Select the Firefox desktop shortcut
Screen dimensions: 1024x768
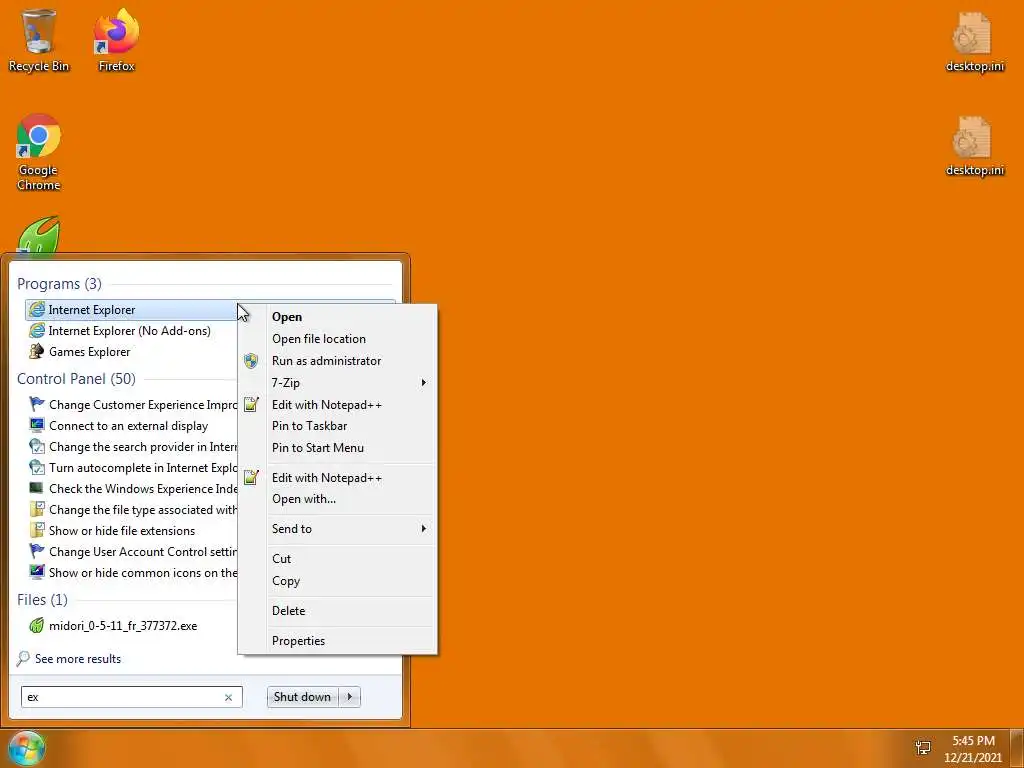[x=116, y=40]
